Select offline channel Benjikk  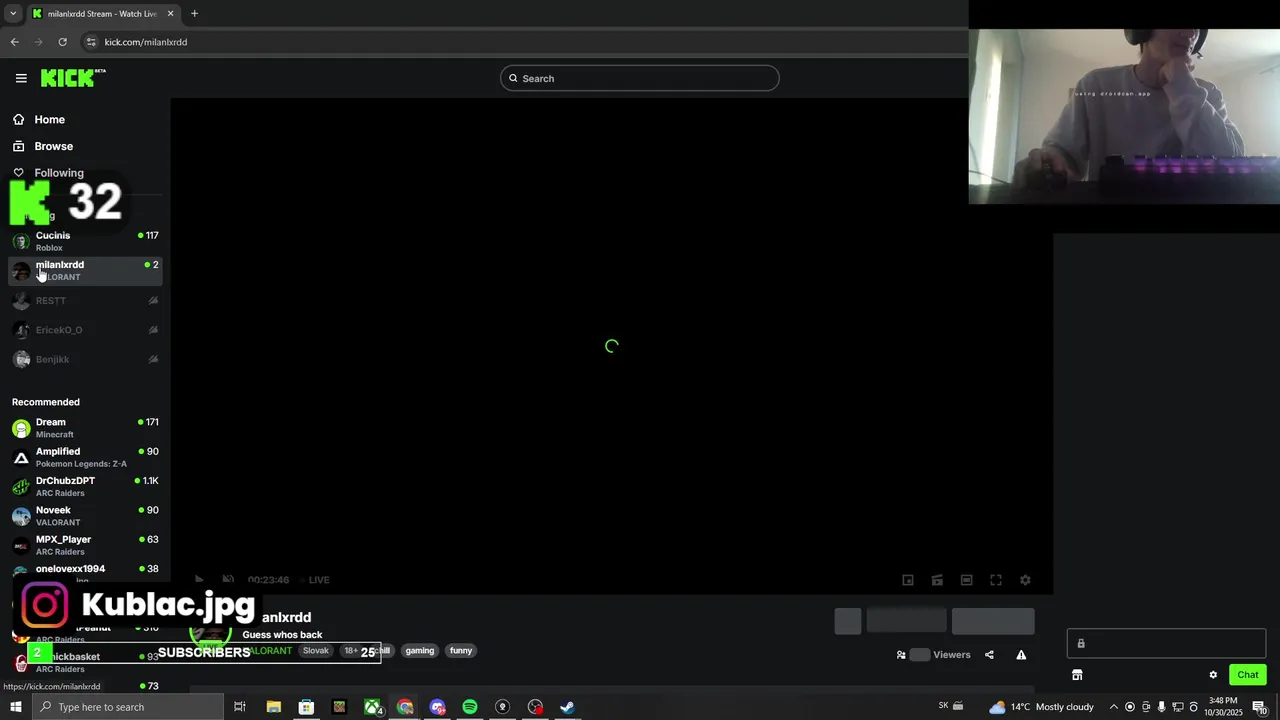pyautogui.click(x=85, y=359)
